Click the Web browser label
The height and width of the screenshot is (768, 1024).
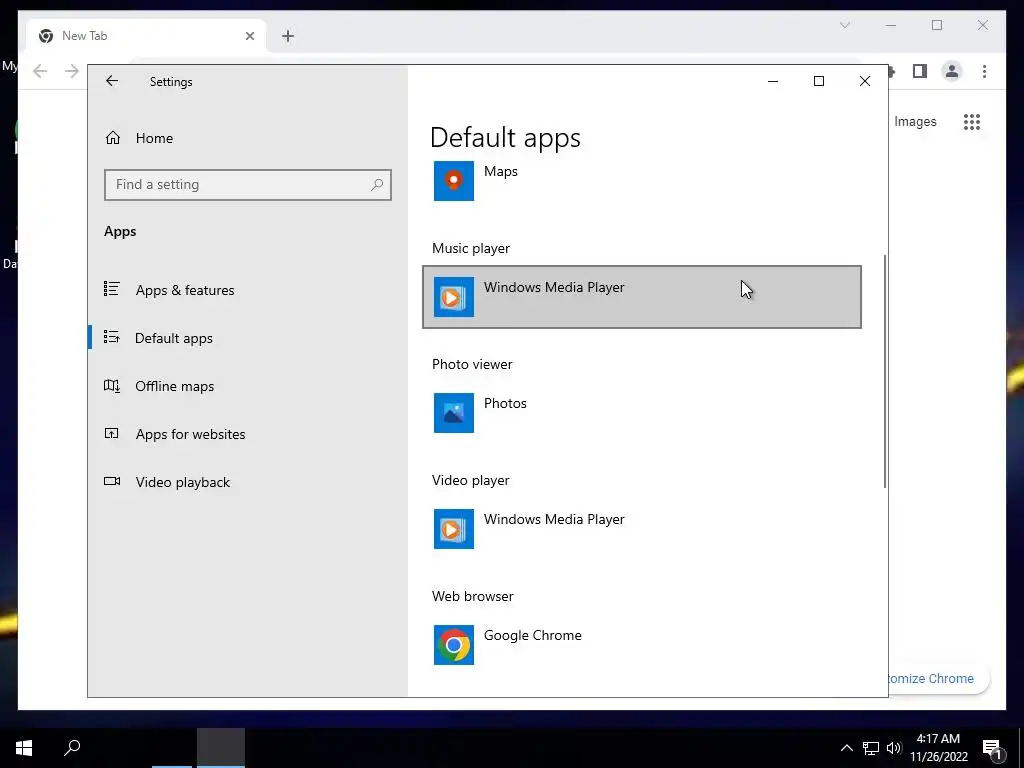(472, 596)
